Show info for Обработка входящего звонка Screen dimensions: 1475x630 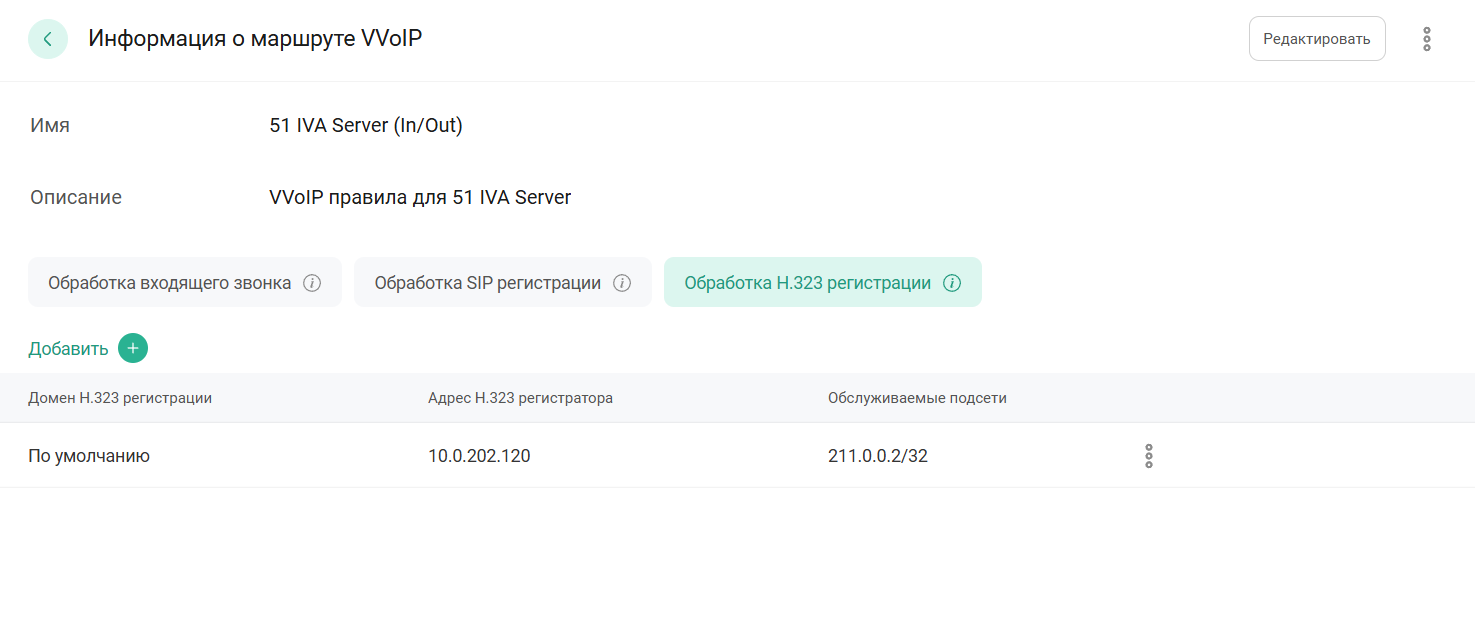pyautogui.click(x=312, y=283)
